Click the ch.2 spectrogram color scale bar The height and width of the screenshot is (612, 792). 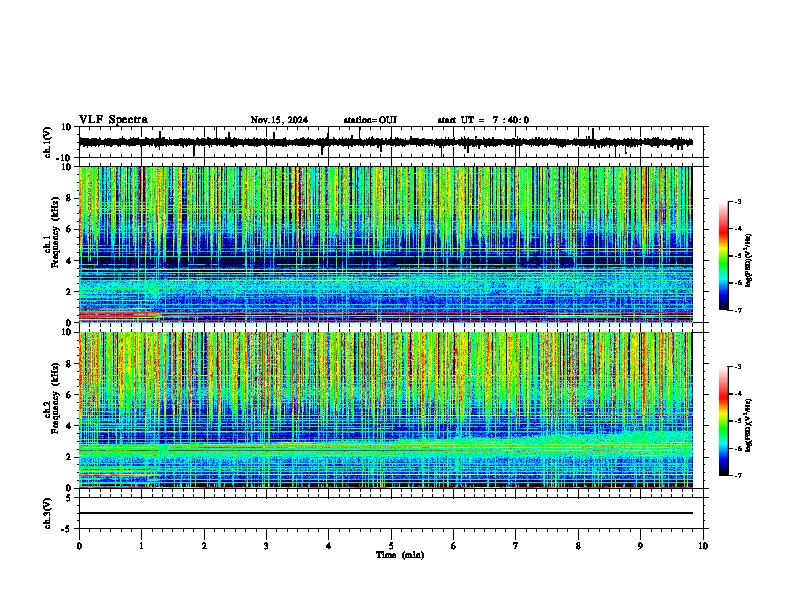coord(724,421)
